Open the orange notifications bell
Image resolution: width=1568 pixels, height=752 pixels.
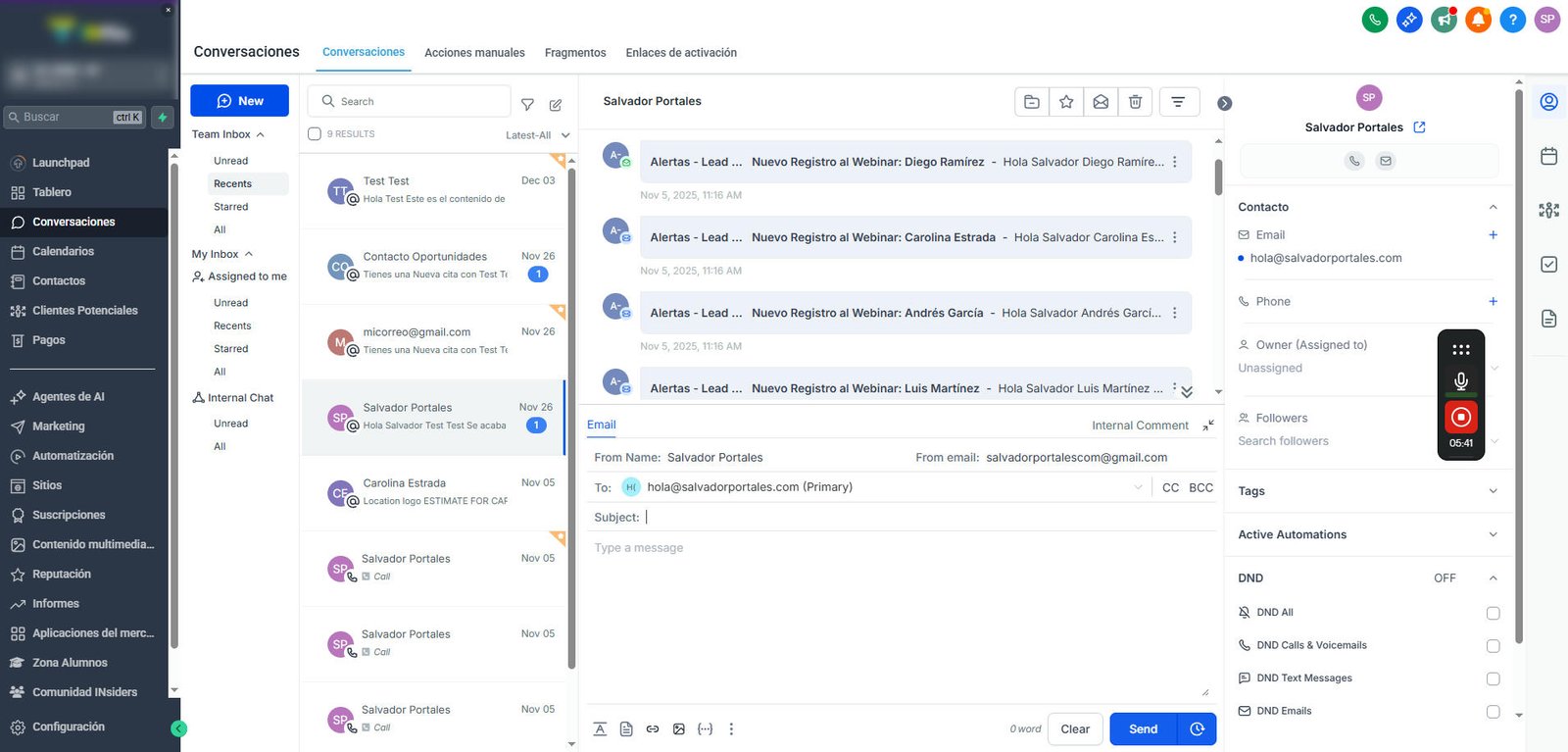coord(1478,19)
